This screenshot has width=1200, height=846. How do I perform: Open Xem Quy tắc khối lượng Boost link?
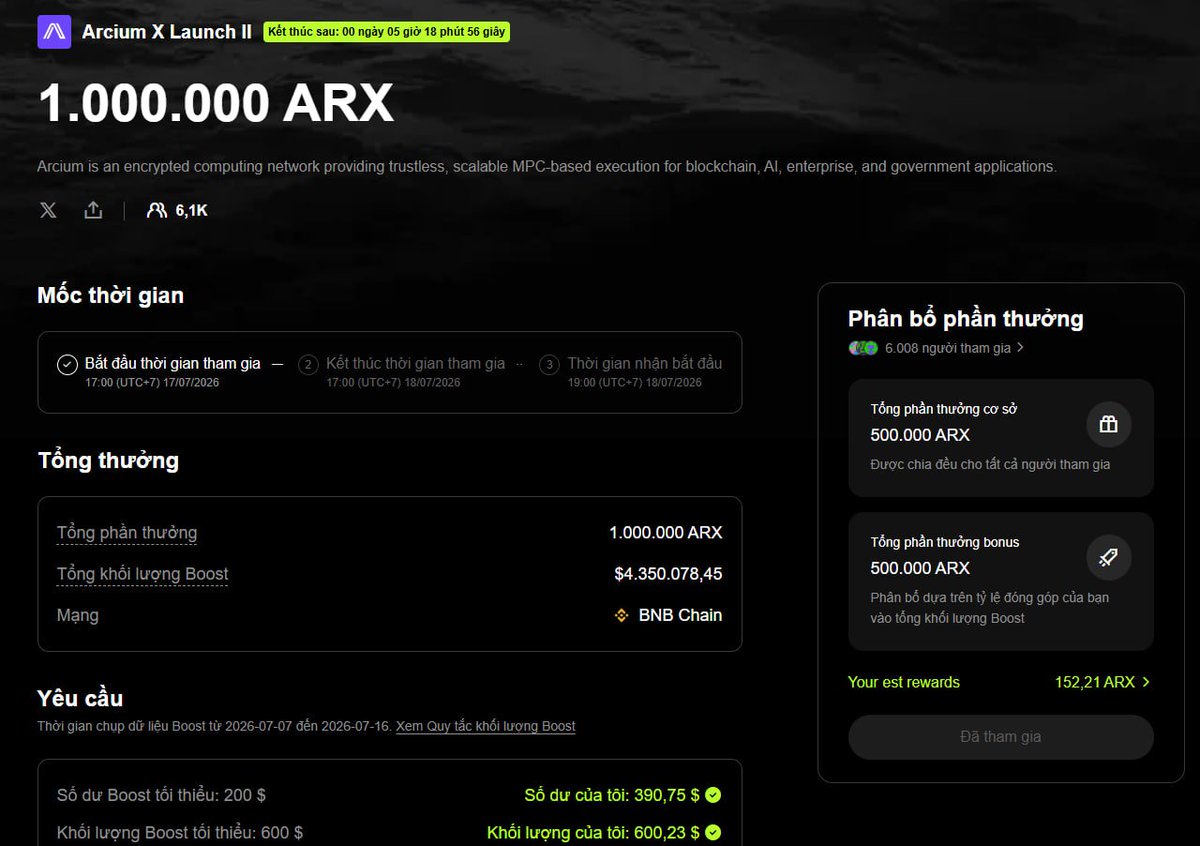(x=486, y=726)
